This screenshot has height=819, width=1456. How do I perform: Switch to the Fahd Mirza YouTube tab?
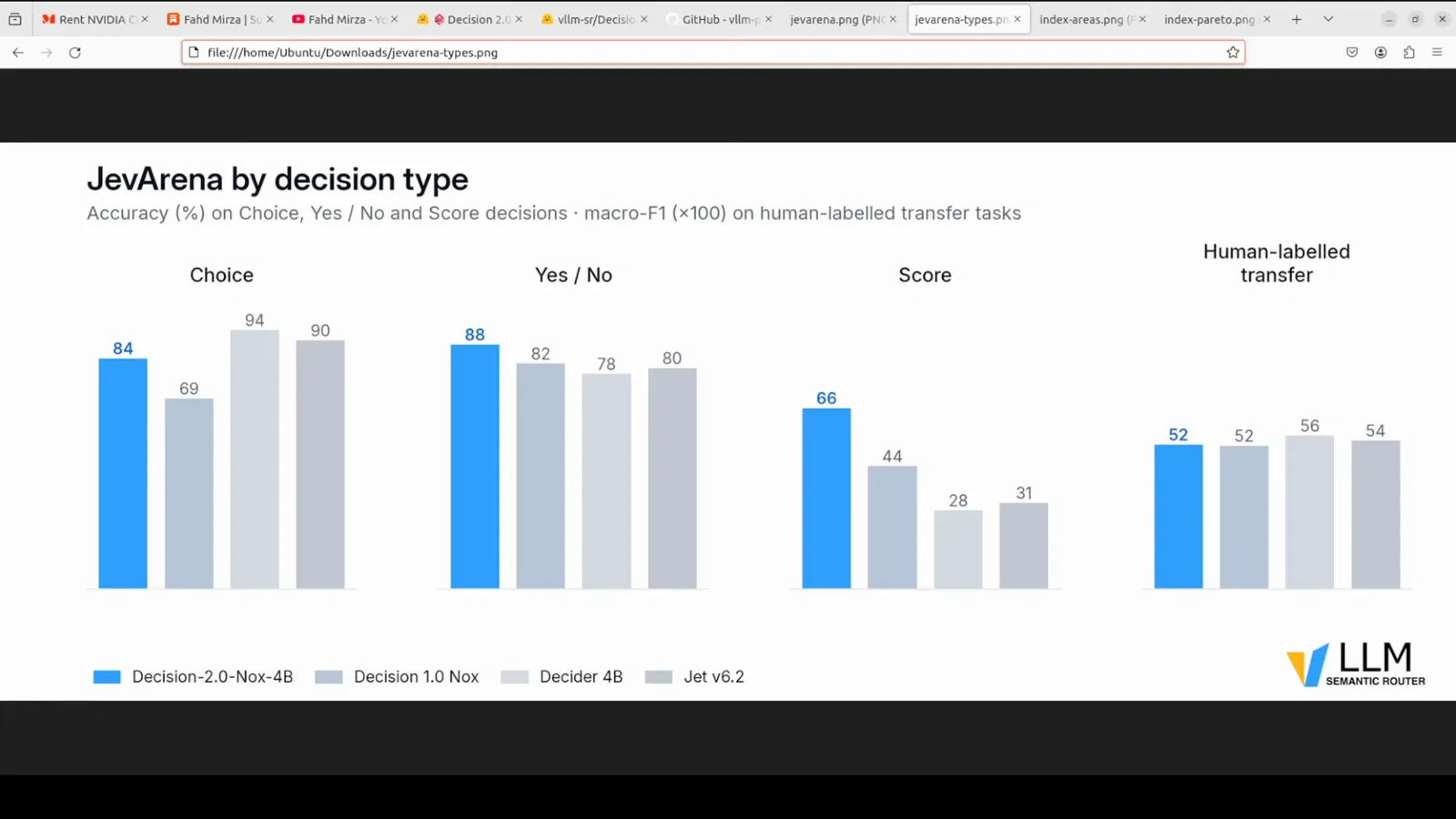tap(345, 19)
